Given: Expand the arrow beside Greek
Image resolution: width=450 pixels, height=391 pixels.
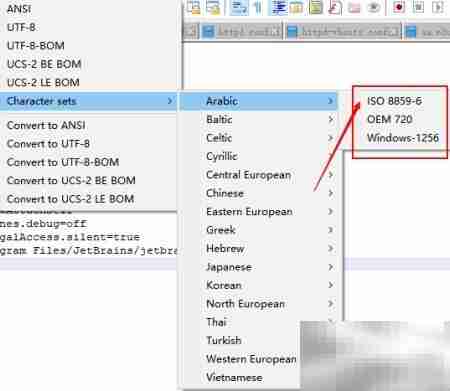Looking at the screenshot, I should point(330,230).
